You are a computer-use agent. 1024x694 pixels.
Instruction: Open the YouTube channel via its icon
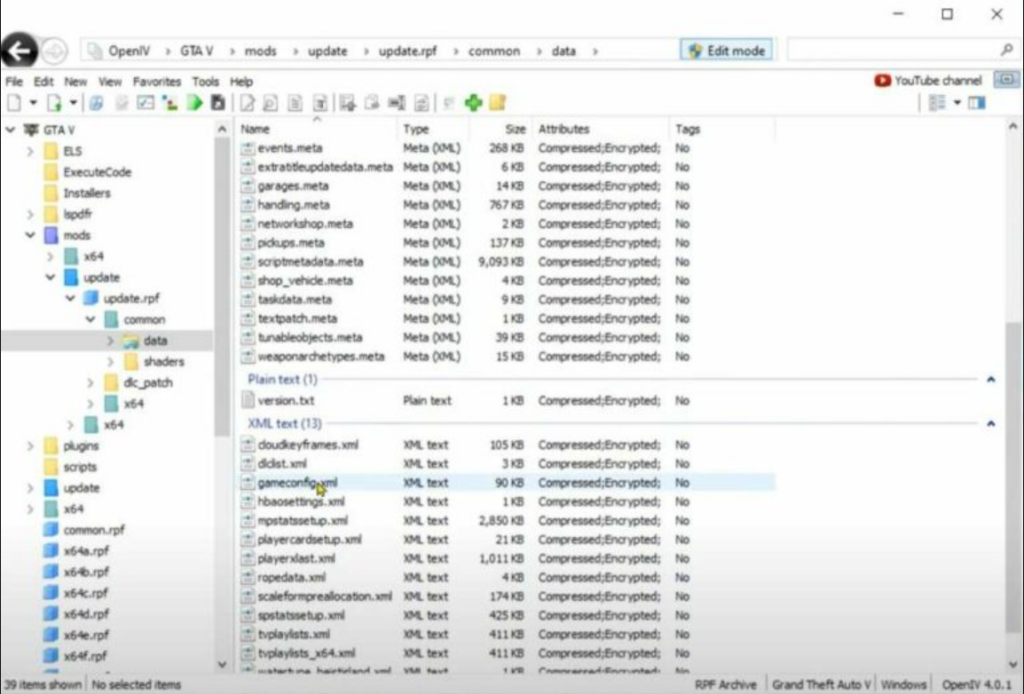pyautogui.click(x=881, y=77)
